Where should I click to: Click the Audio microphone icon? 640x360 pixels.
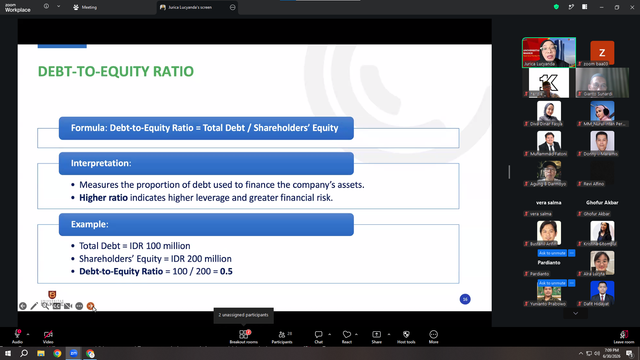(x=17, y=334)
